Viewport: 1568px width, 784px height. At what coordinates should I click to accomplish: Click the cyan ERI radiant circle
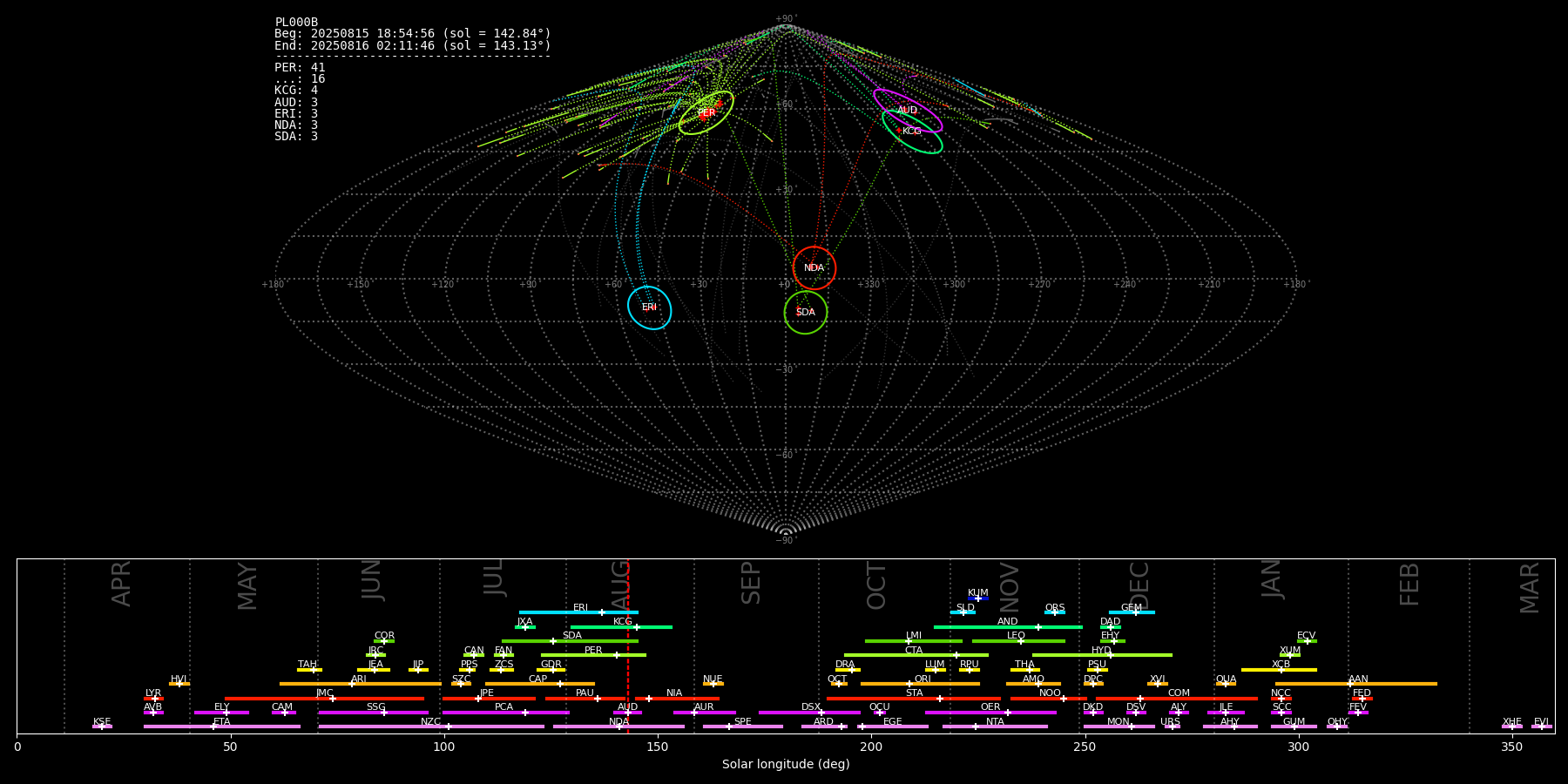point(650,308)
